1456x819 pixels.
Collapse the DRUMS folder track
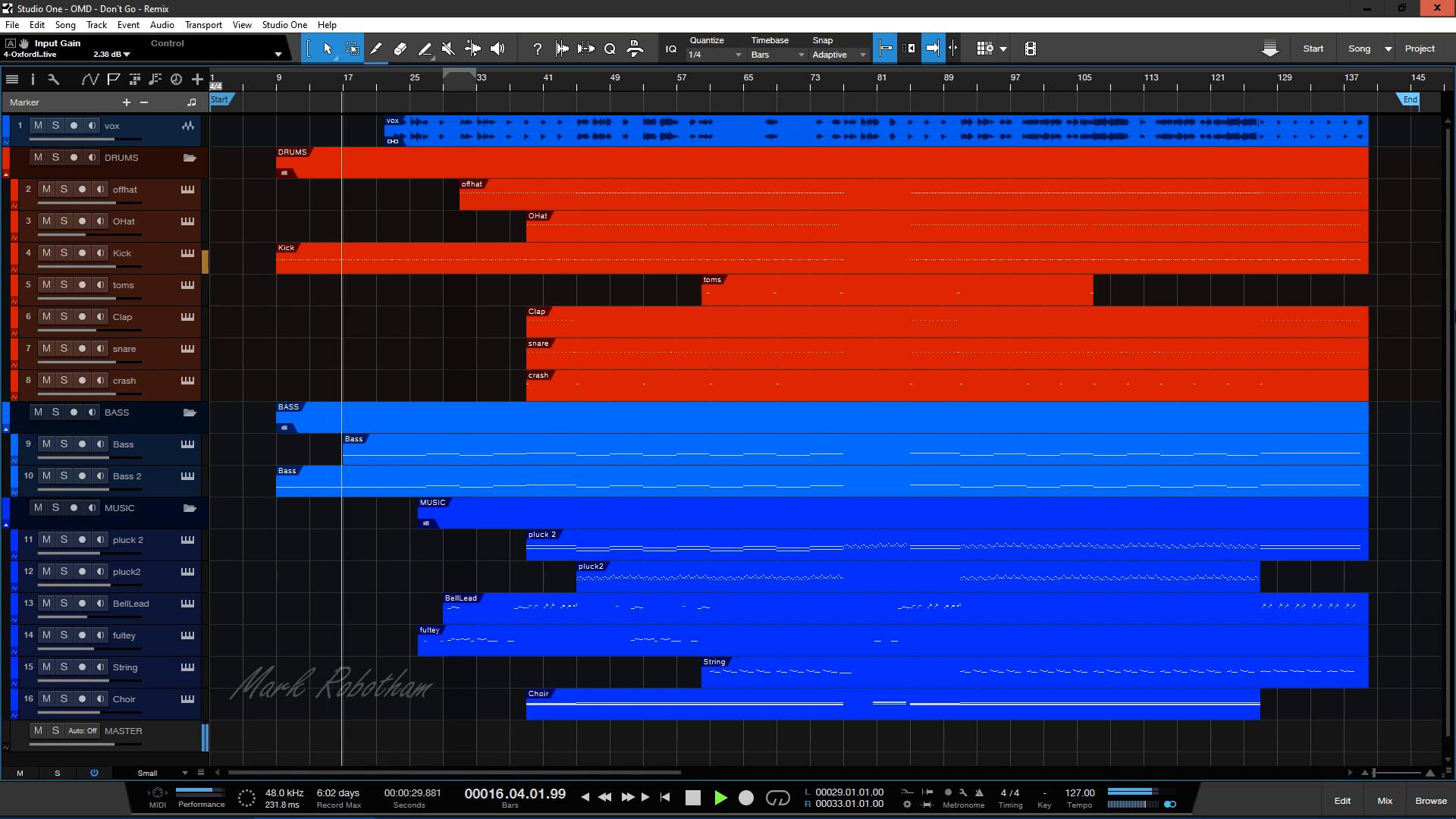tap(190, 158)
